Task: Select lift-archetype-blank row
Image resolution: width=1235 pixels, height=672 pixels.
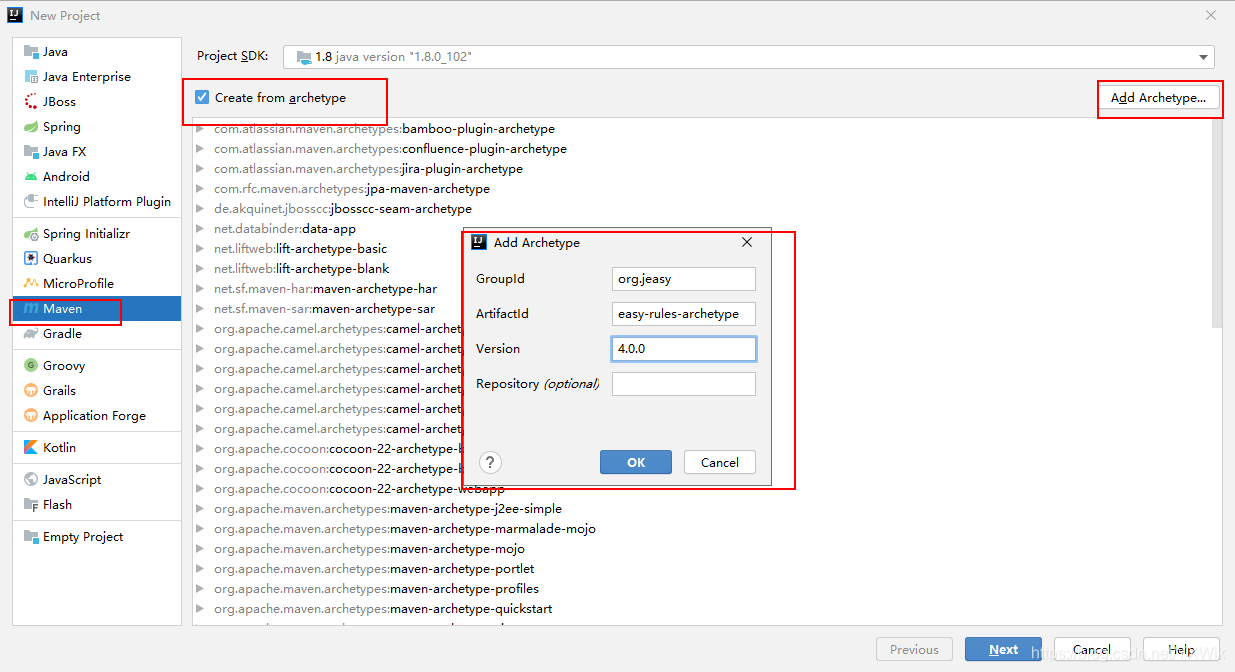Action: (302, 269)
